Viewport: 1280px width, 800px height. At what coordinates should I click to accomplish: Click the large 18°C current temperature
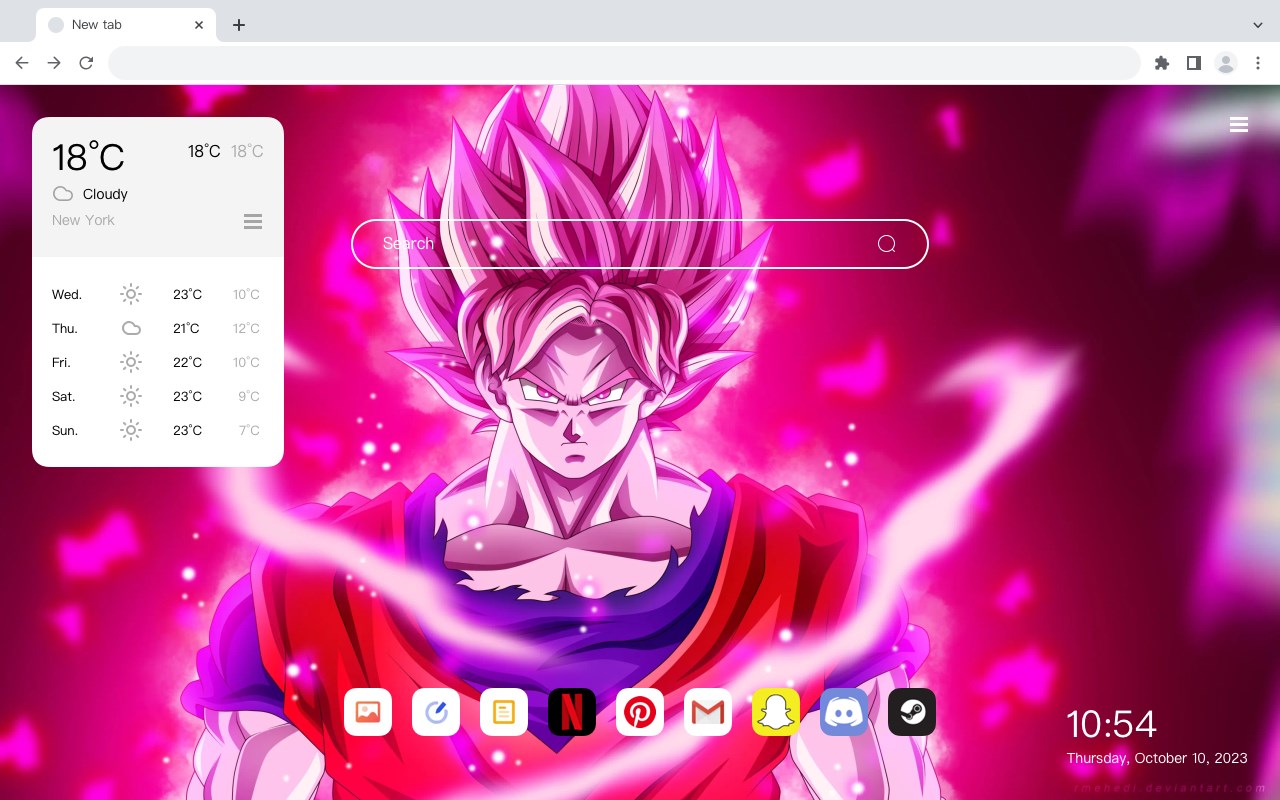coord(88,157)
